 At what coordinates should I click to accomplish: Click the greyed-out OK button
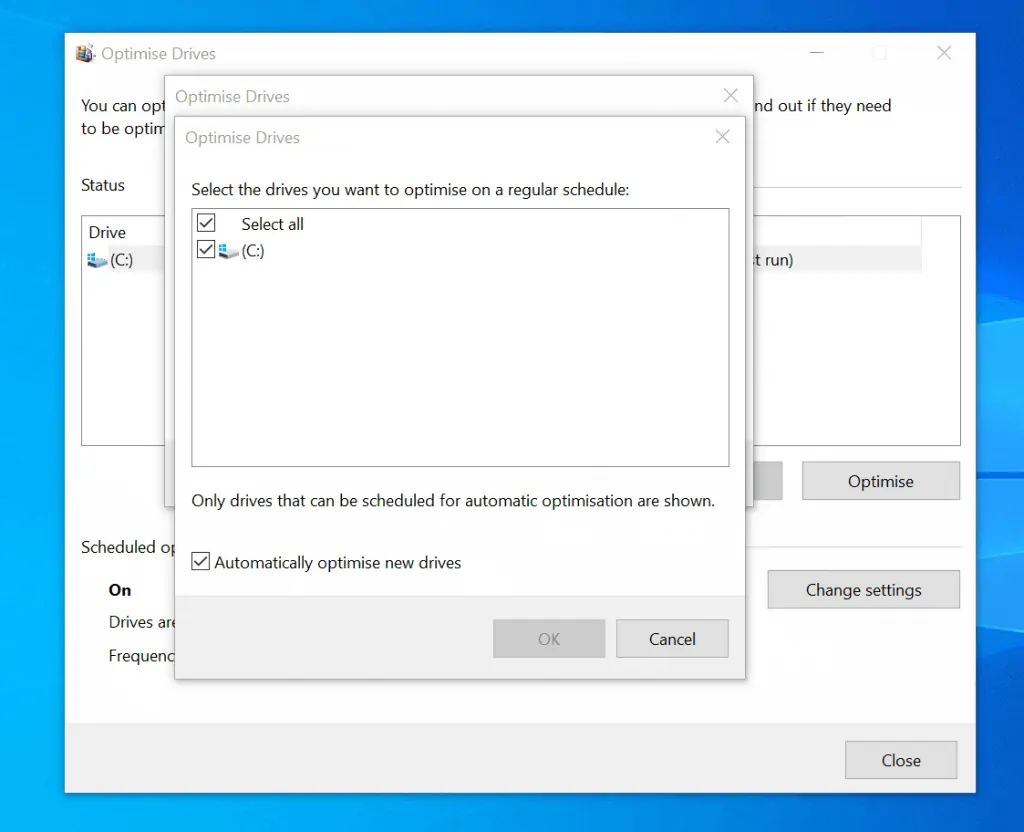point(548,638)
